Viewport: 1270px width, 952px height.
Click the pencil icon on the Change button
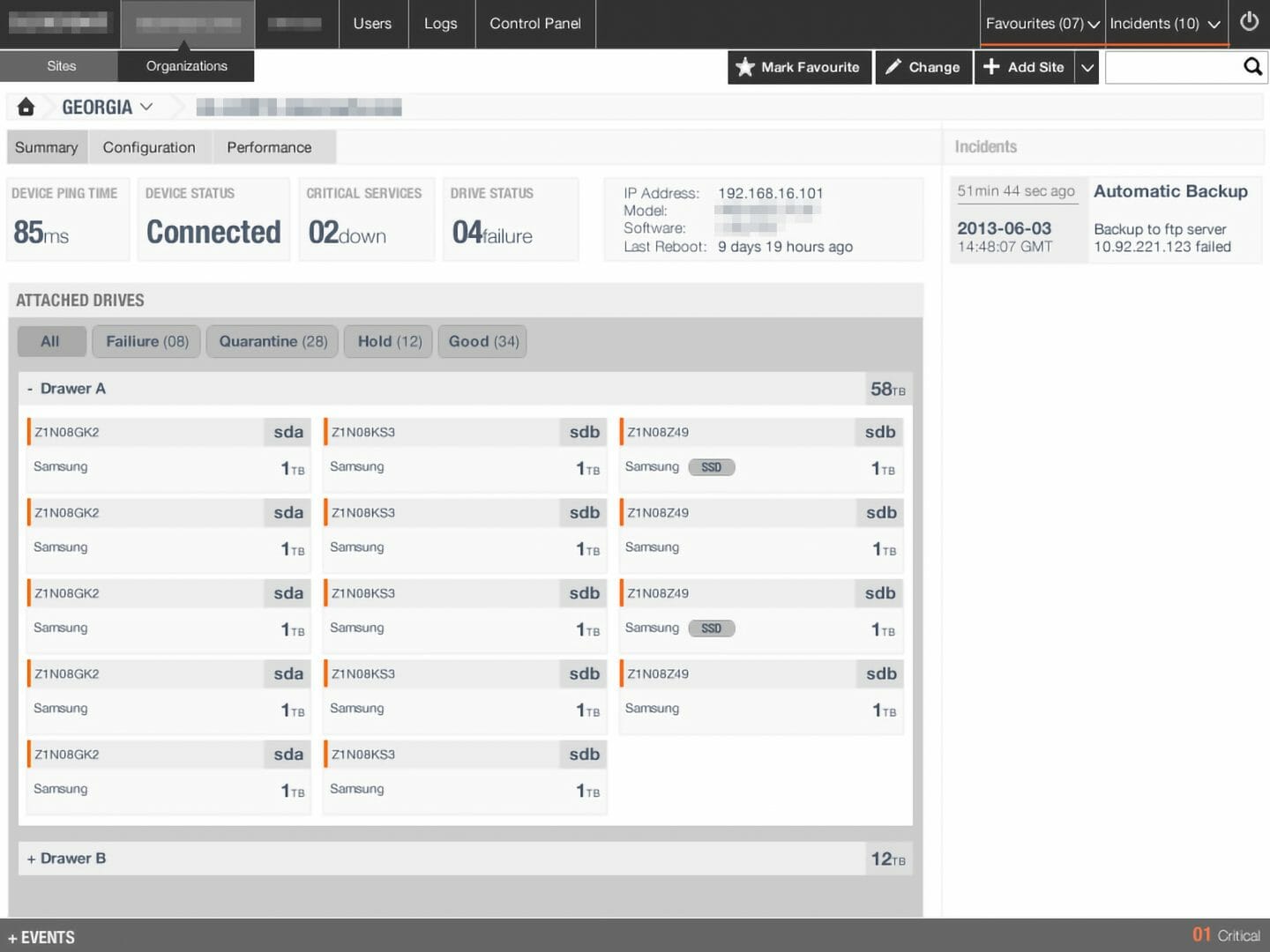(896, 67)
